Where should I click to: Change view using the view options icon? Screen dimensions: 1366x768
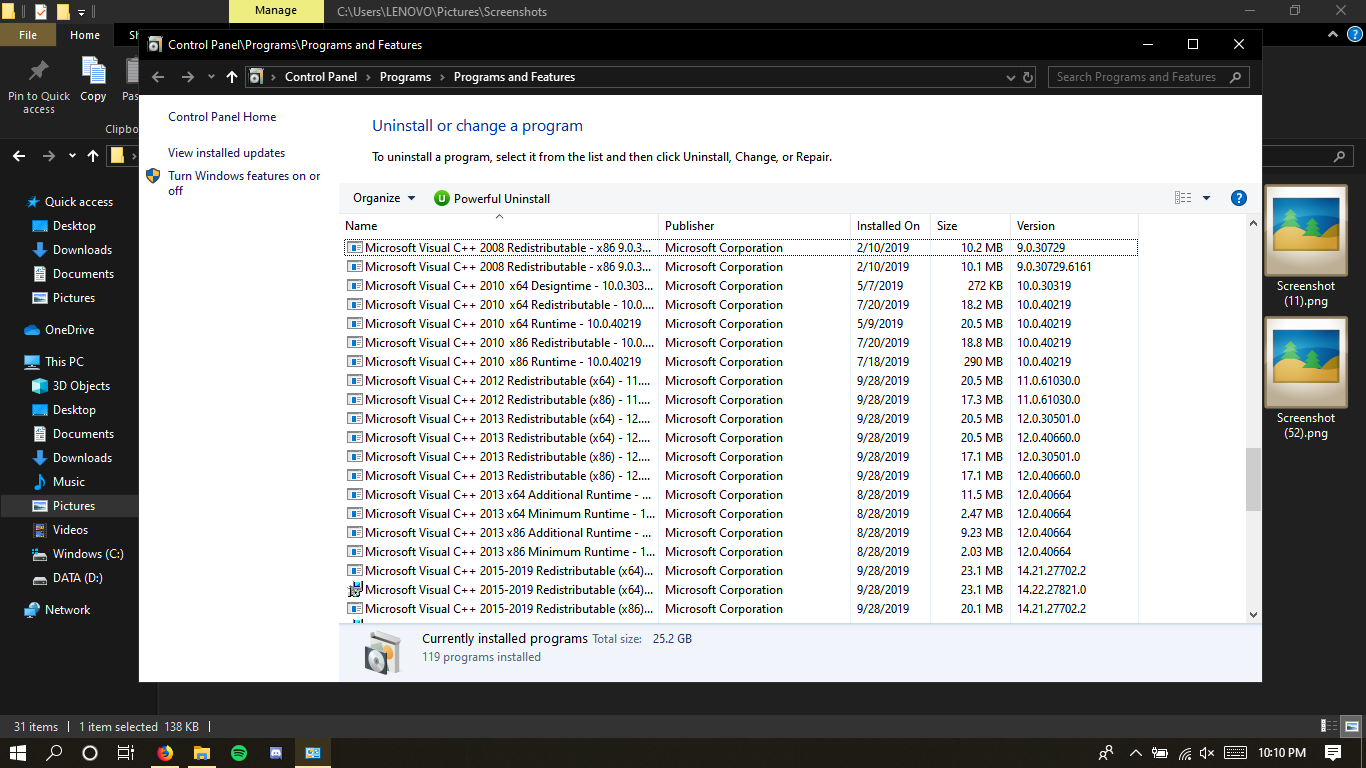(1183, 198)
